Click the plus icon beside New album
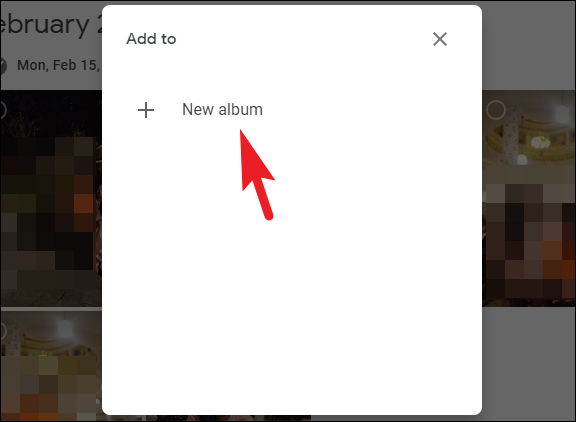 (x=146, y=110)
